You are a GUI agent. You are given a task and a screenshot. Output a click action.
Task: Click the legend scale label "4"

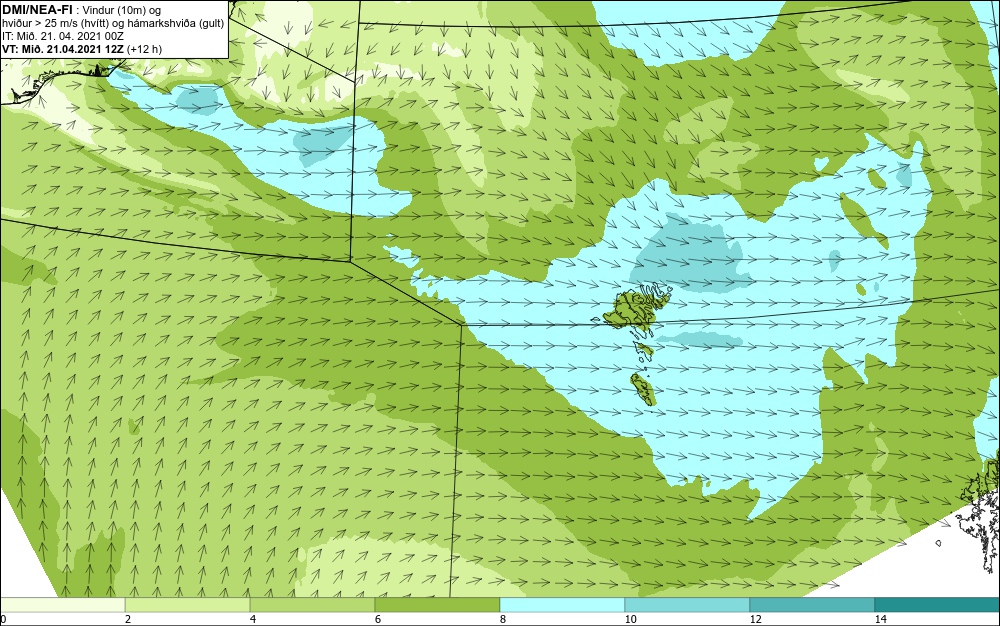pyautogui.click(x=253, y=619)
